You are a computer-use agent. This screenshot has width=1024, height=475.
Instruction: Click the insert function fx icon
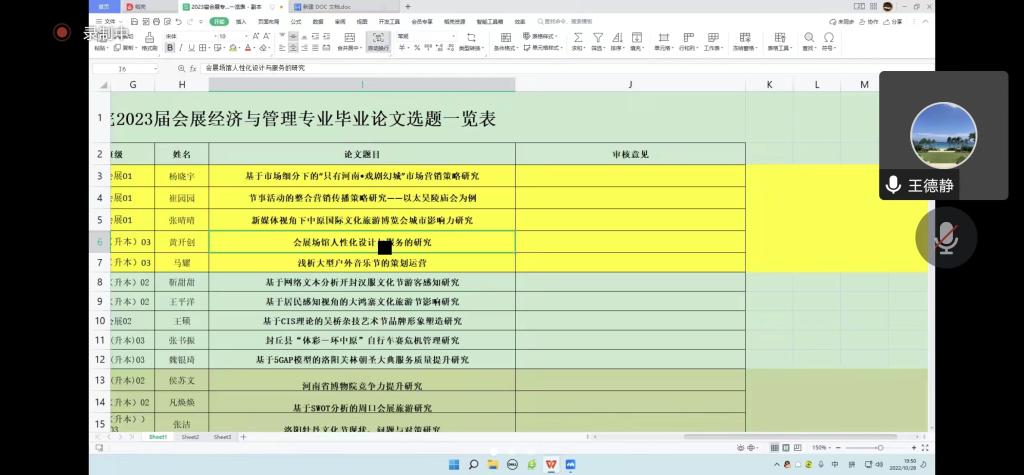pos(193,68)
